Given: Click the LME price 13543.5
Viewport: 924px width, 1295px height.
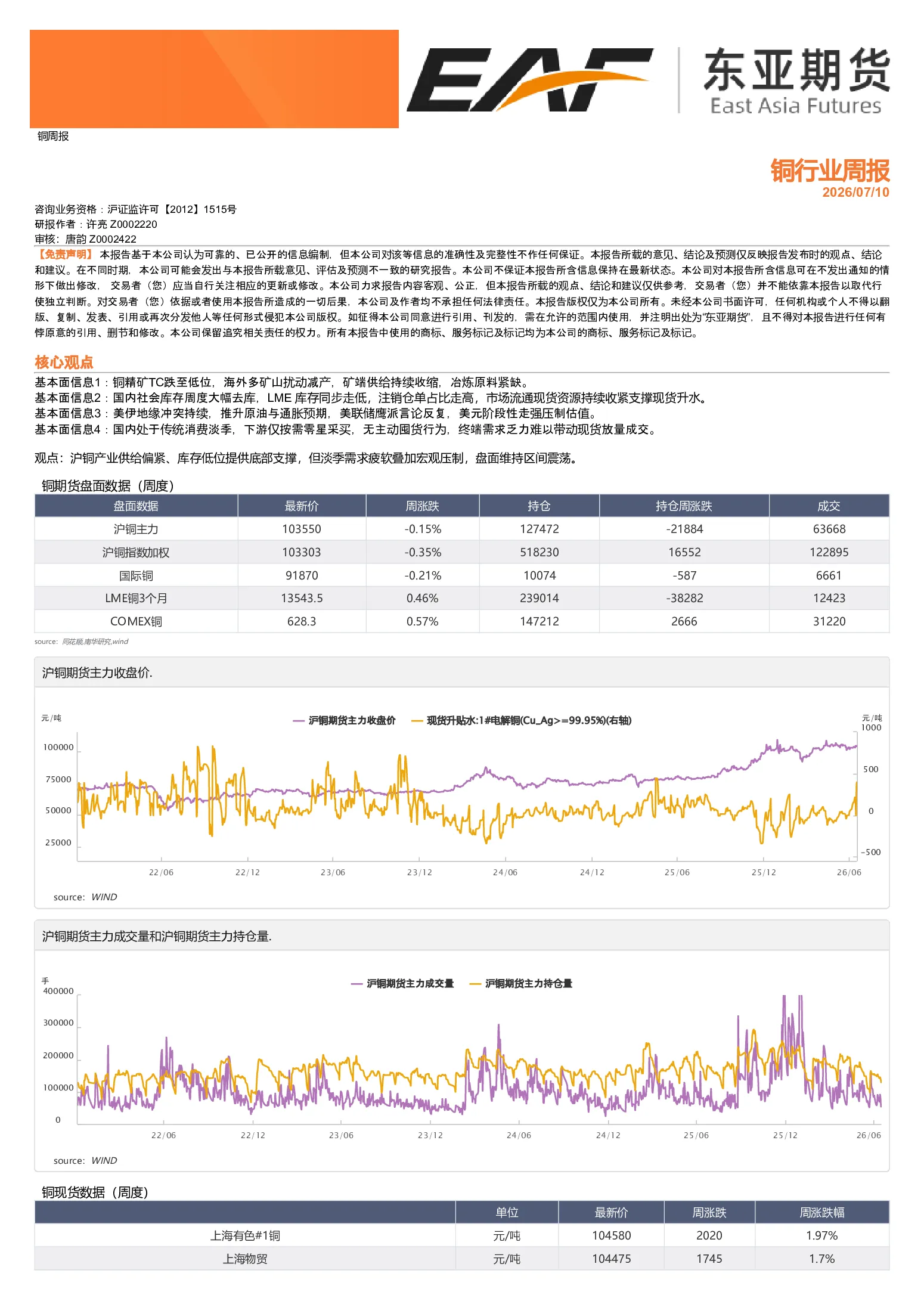Looking at the screenshot, I should pyautogui.click(x=302, y=598).
